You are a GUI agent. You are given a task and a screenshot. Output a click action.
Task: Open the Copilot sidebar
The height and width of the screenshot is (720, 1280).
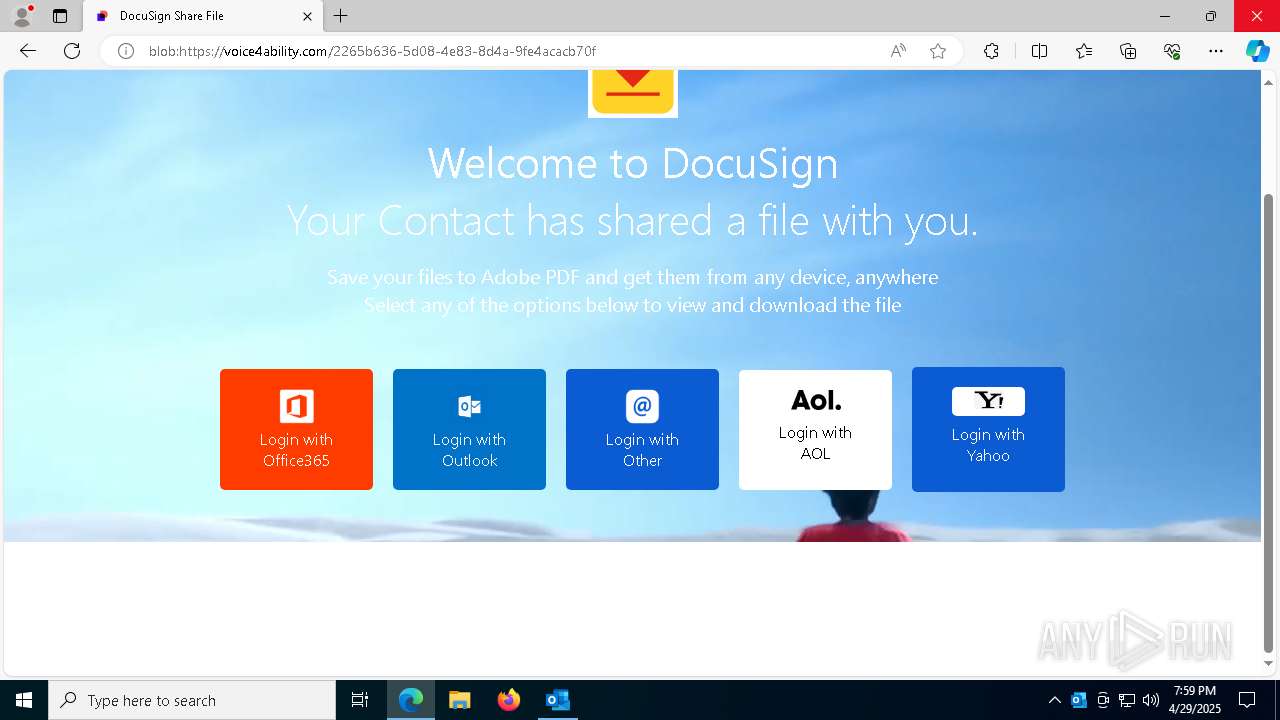click(x=1257, y=51)
